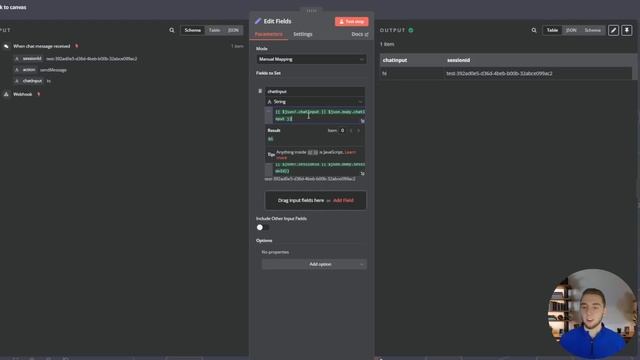This screenshot has width=640, height=360.
Task: Go to previous item in Result preview
Action: (x=351, y=131)
